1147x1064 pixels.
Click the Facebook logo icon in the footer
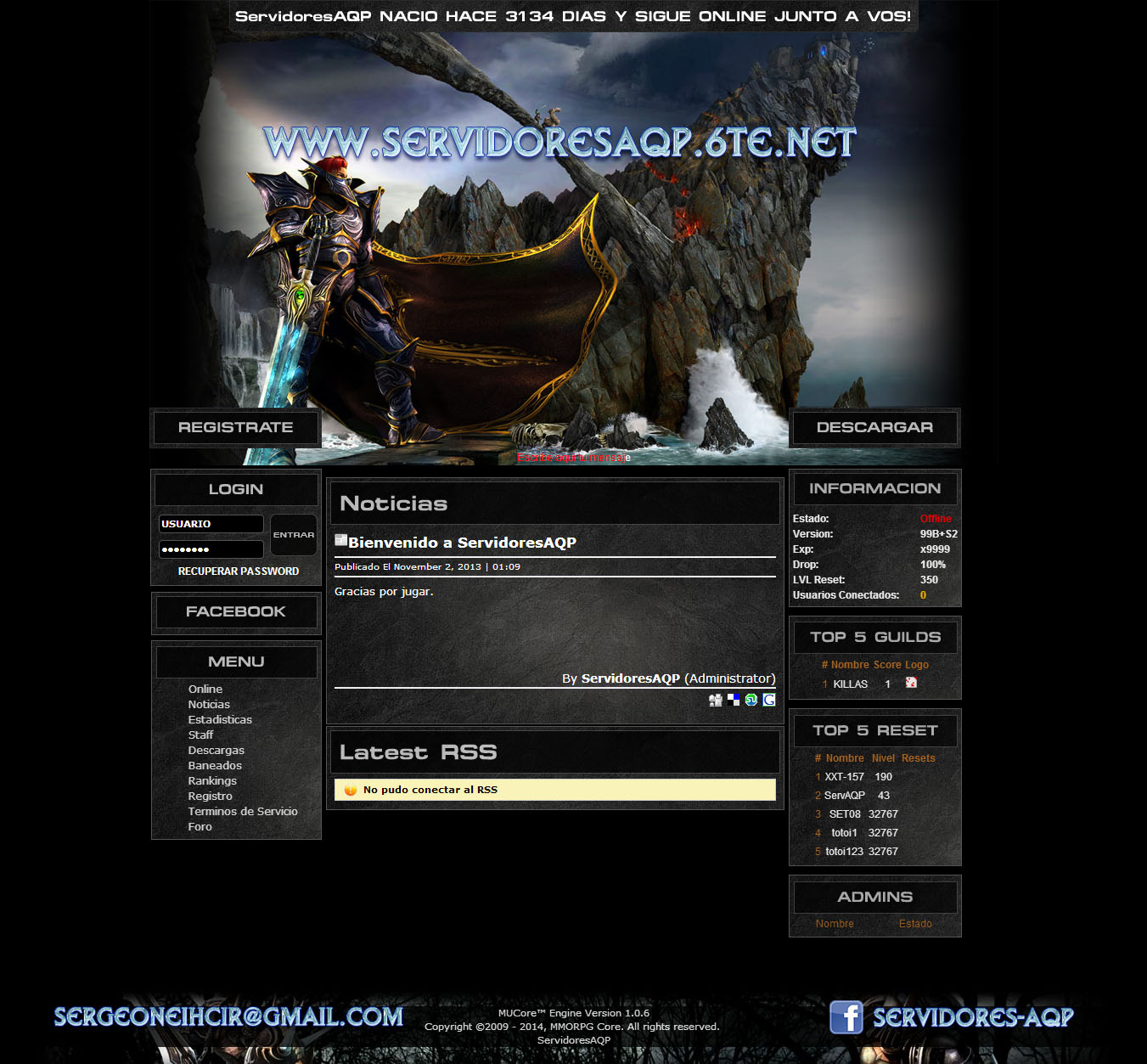pos(846,1017)
